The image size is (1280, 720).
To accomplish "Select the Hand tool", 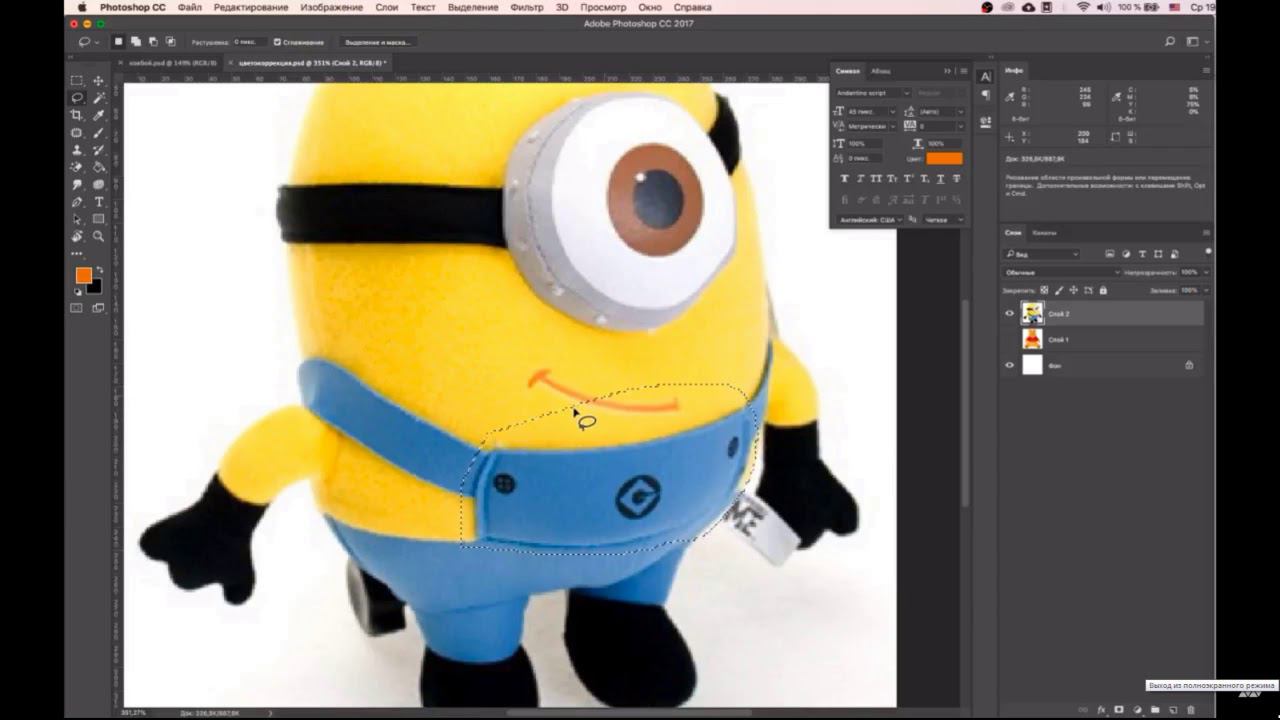I will coord(77,237).
